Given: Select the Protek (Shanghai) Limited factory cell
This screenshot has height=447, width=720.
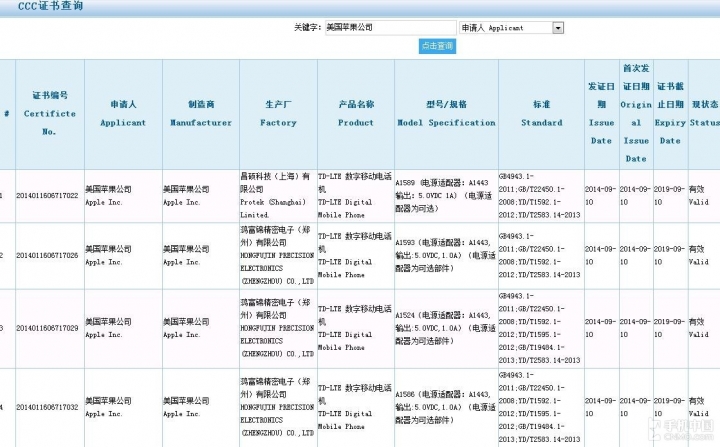Looking at the screenshot, I should pos(278,196).
